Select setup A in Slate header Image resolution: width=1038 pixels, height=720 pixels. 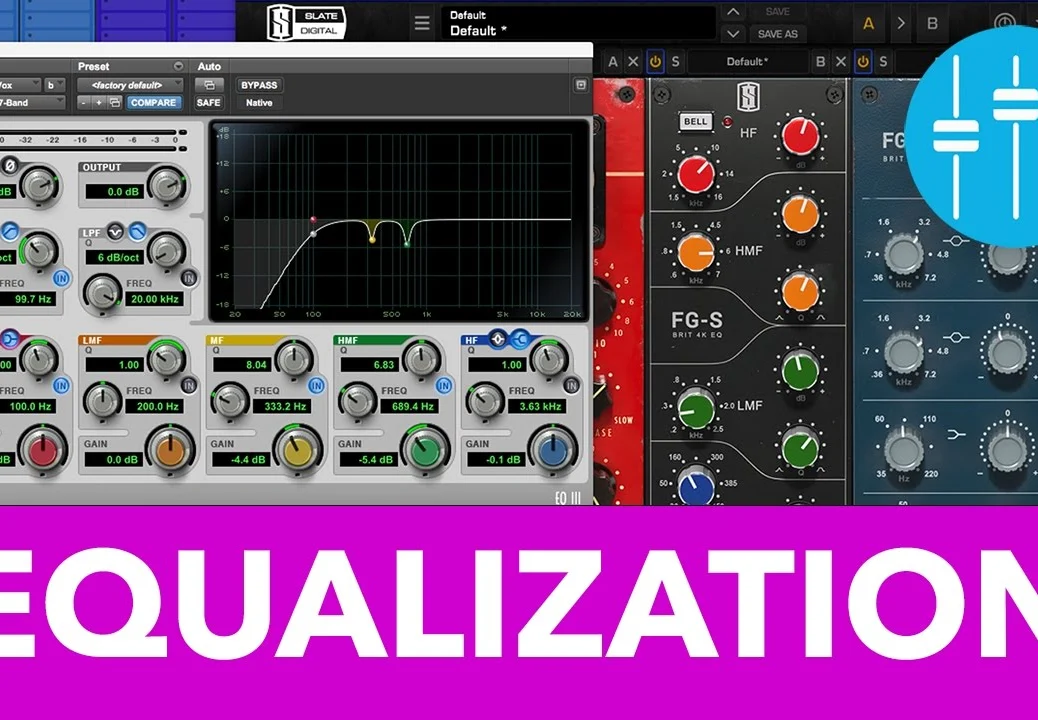click(869, 24)
